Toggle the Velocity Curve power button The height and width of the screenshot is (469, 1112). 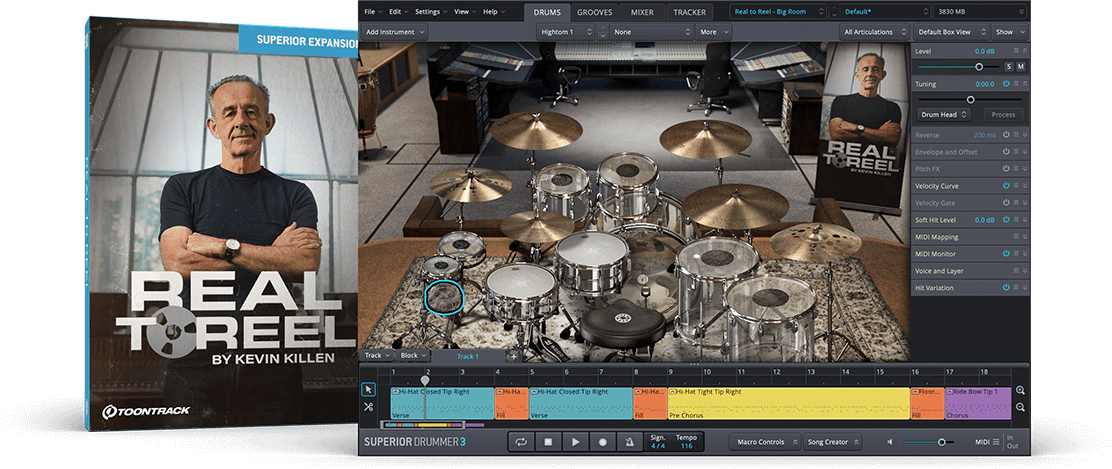point(1005,186)
